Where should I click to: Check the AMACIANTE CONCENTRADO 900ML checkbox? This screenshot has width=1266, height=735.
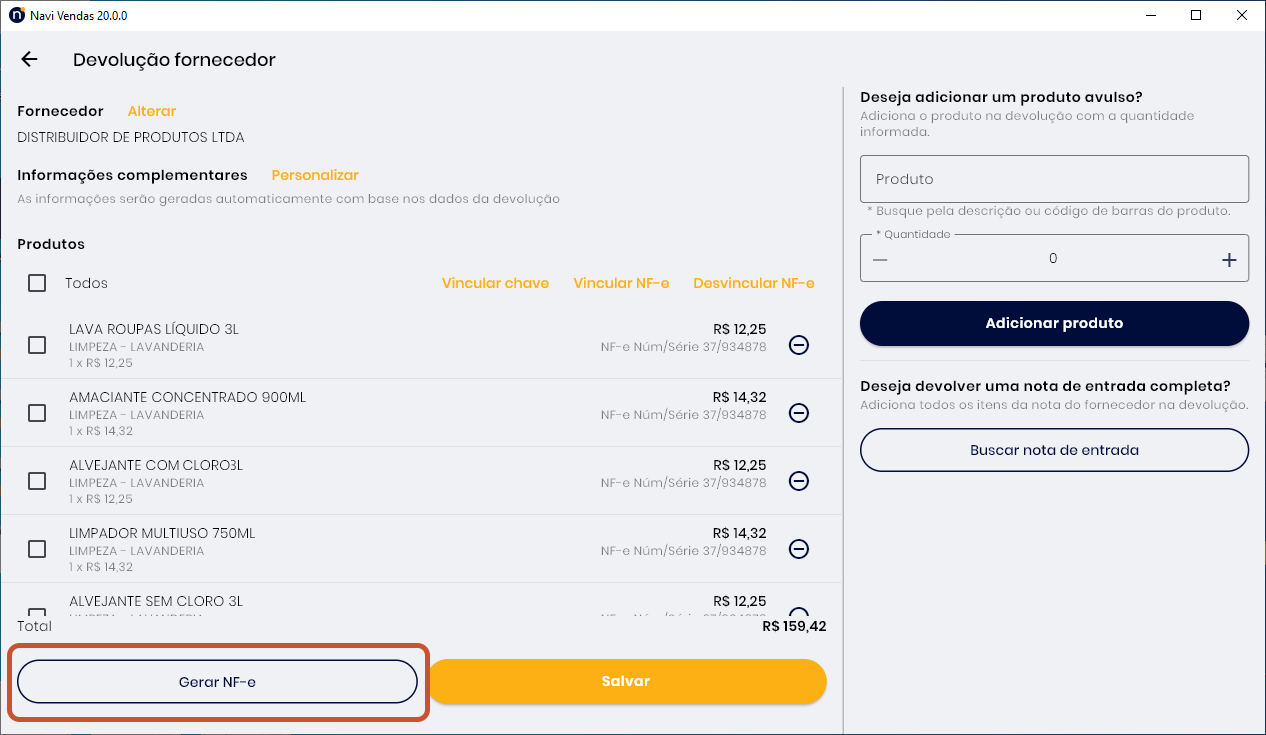[x=37, y=413]
